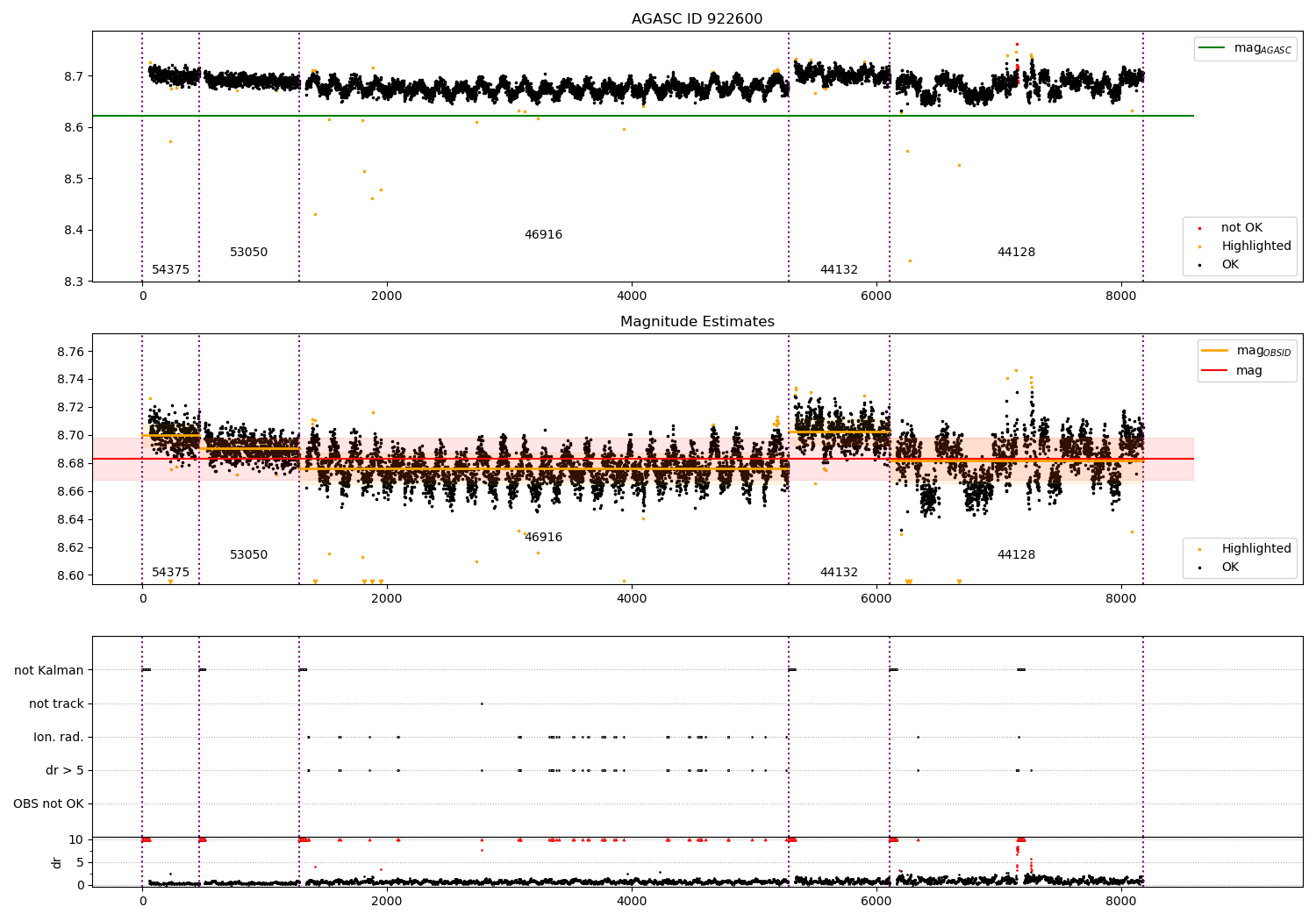The image size is (1316, 921).
Task: Click the 4000 x-axis tick under the top plot
Action: click(632, 296)
